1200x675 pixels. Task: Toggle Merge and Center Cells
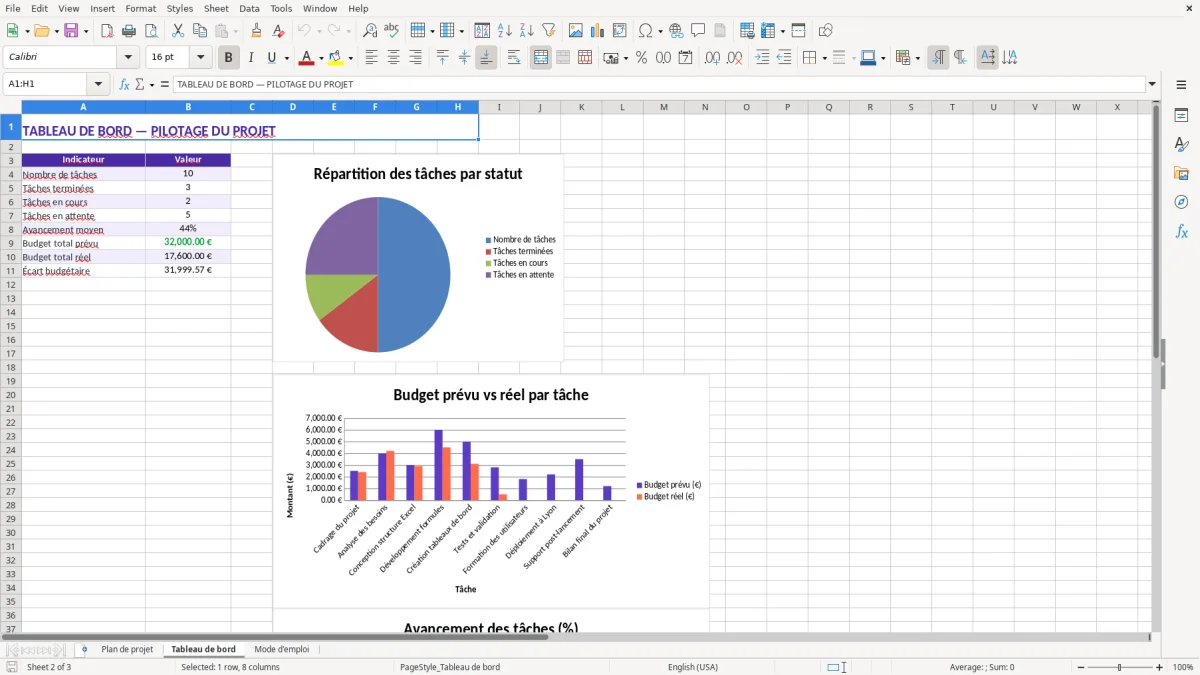(541, 58)
